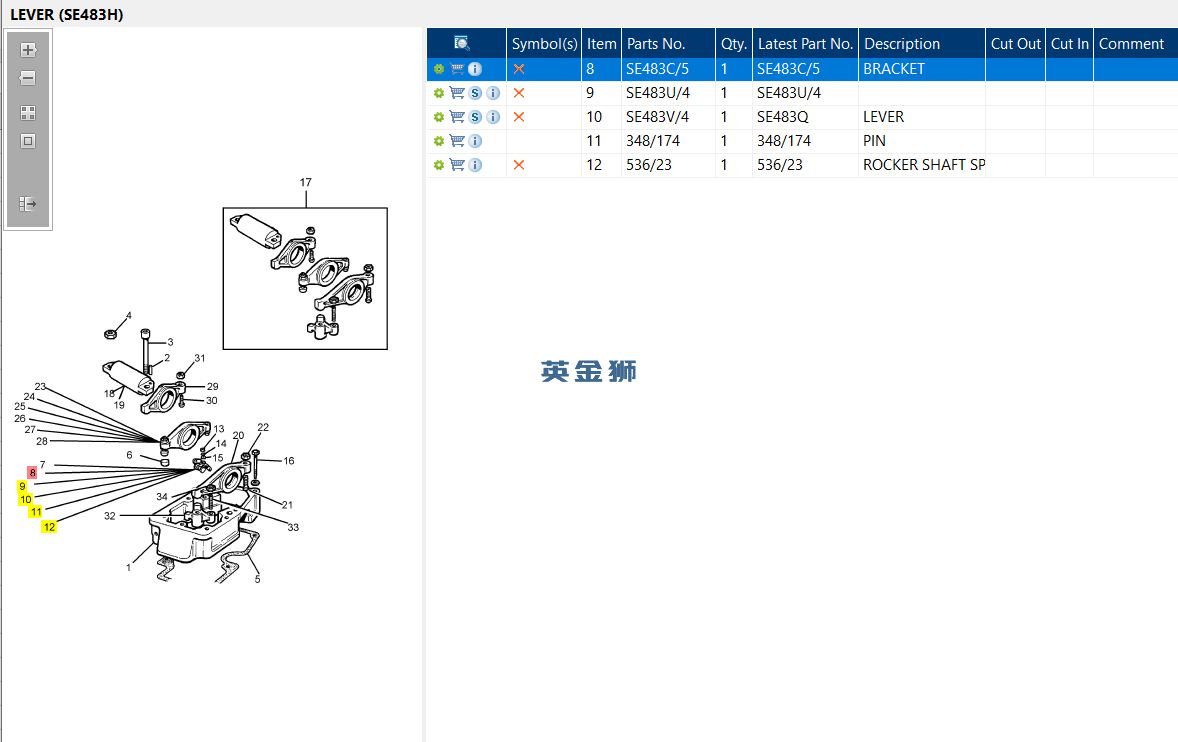Click green gear icon for item 11 PIN
Image resolution: width=1178 pixels, height=742 pixels.
click(439, 141)
